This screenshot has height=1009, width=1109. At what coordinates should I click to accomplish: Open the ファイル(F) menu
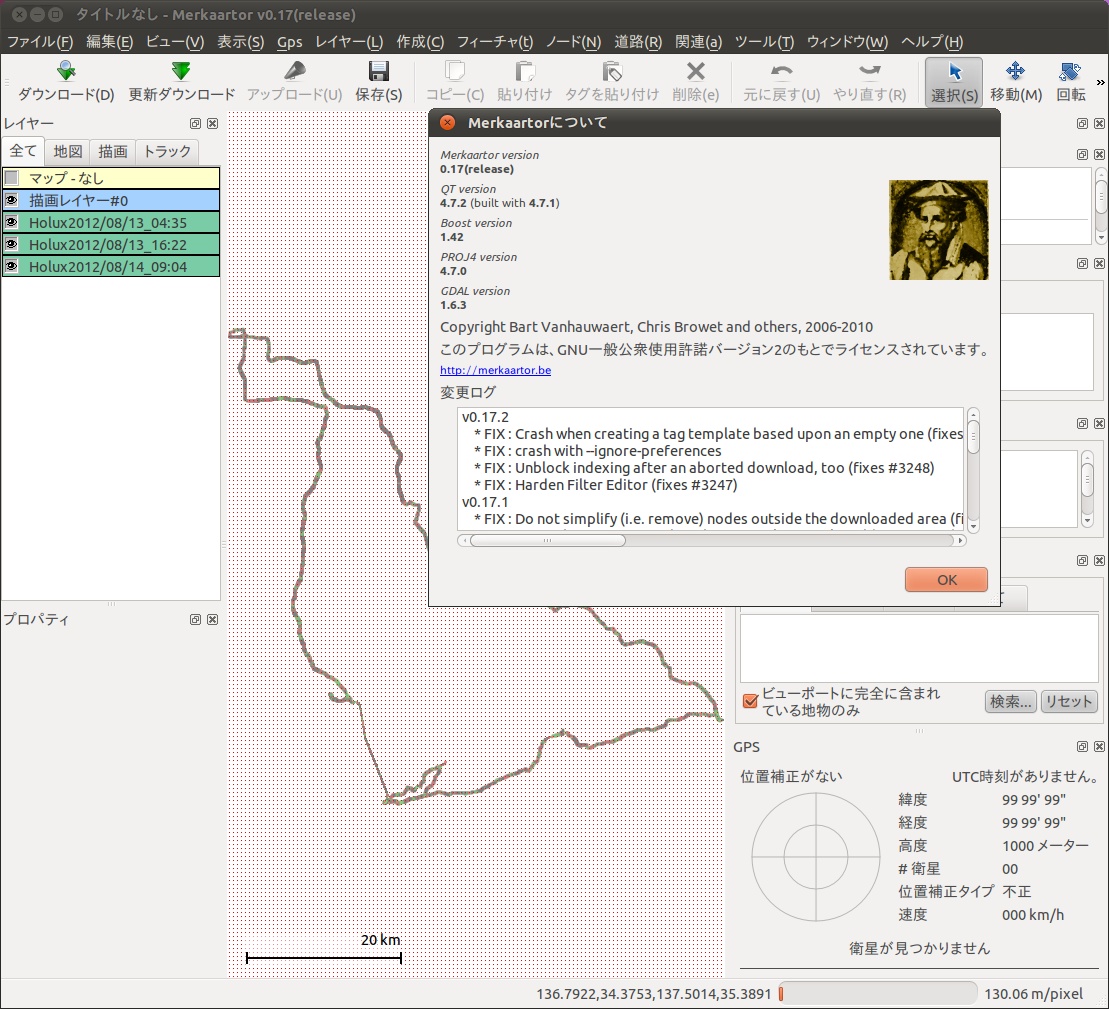40,42
